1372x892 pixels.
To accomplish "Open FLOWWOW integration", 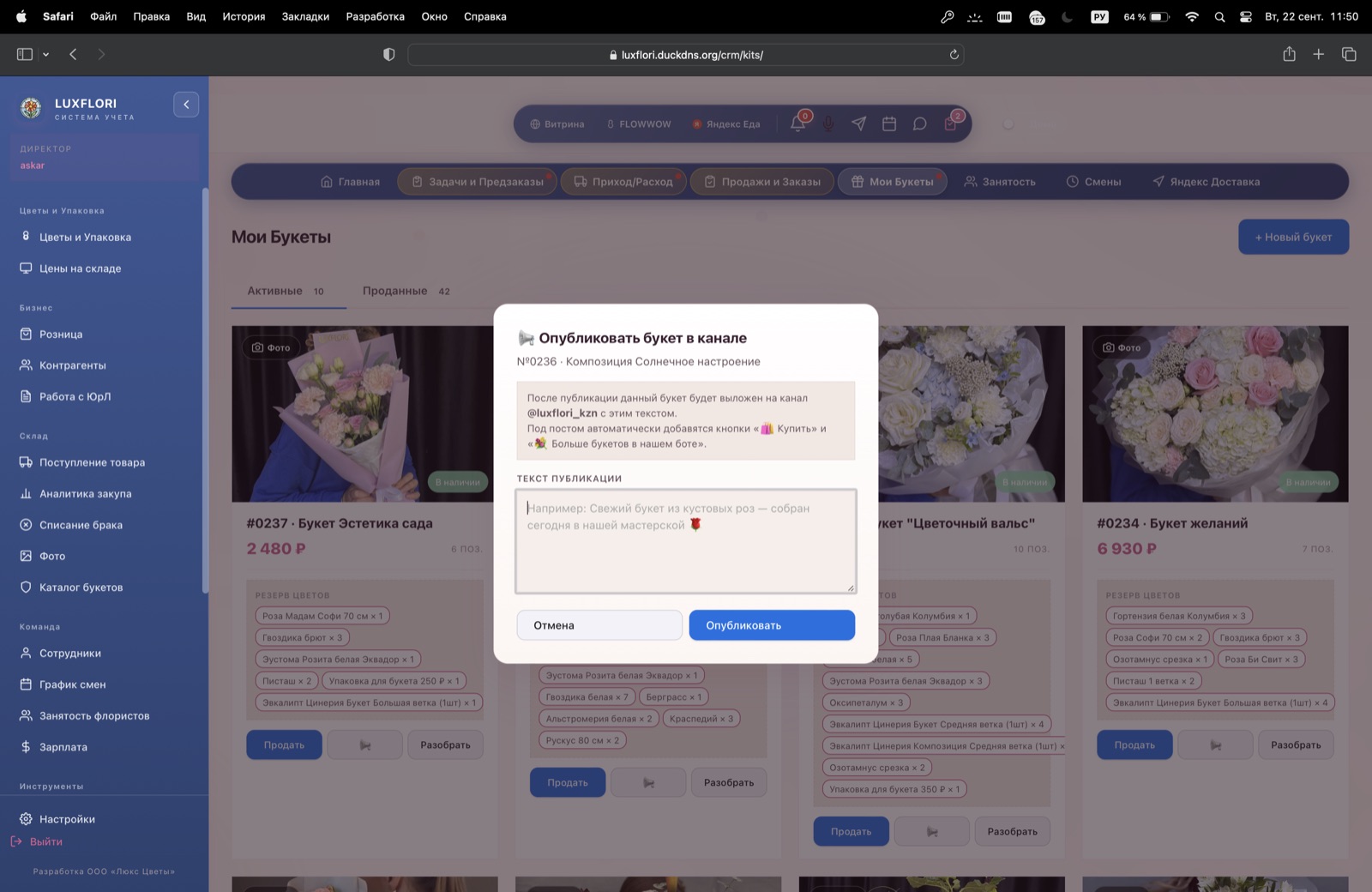I will (x=639, y=124).
